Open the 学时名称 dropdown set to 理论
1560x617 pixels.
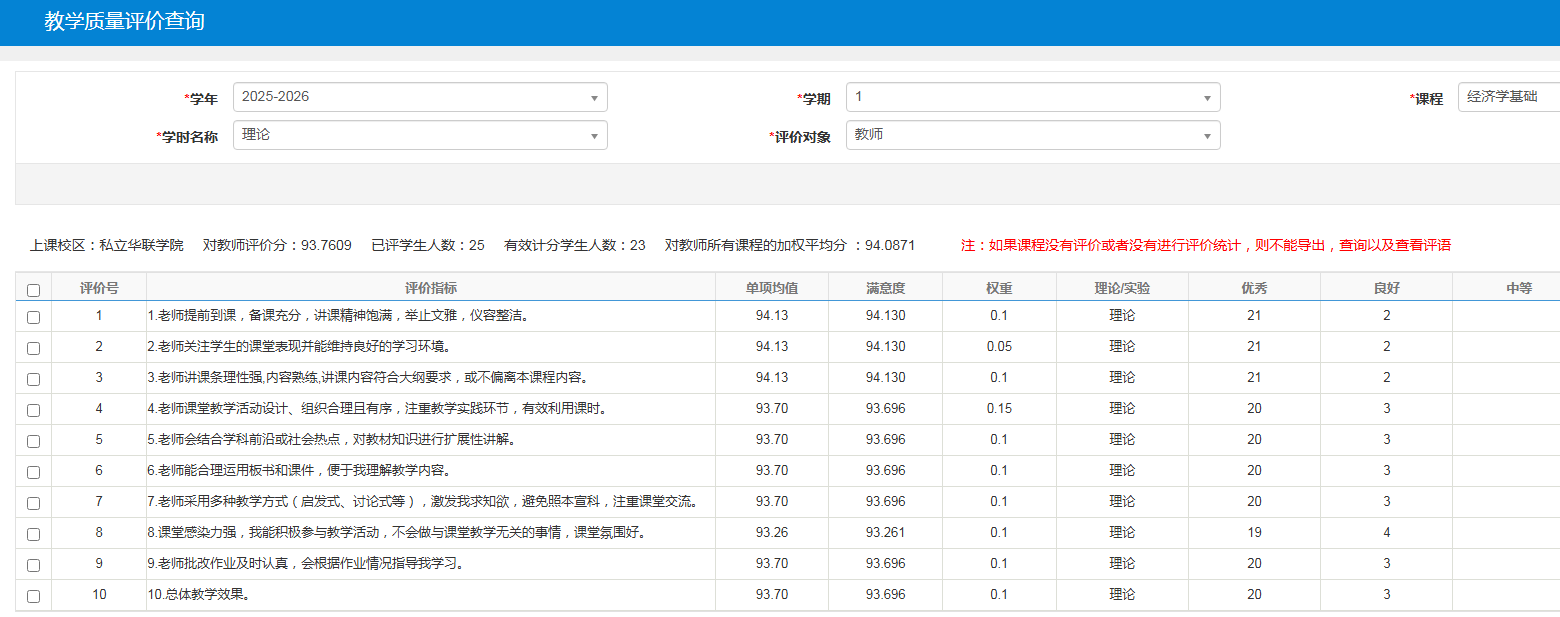420,135
